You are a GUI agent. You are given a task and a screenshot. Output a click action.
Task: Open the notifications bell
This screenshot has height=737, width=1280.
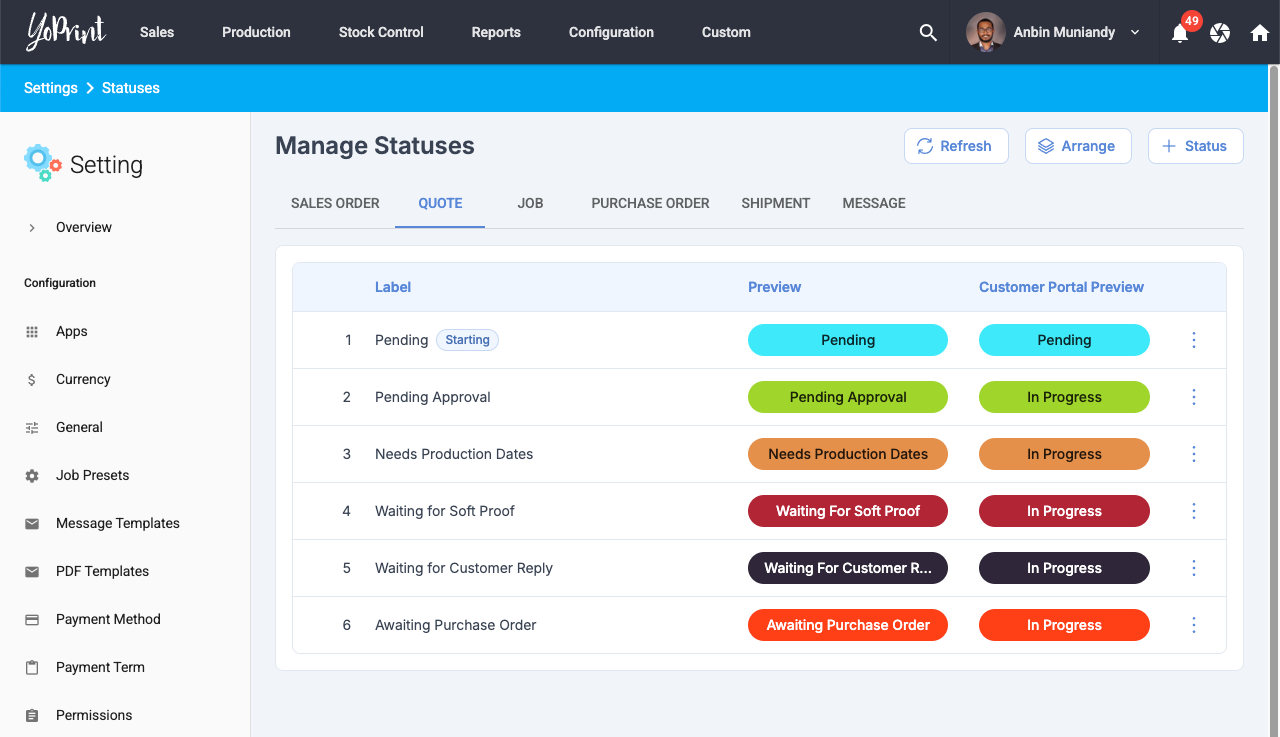(x=1180, y=33)
